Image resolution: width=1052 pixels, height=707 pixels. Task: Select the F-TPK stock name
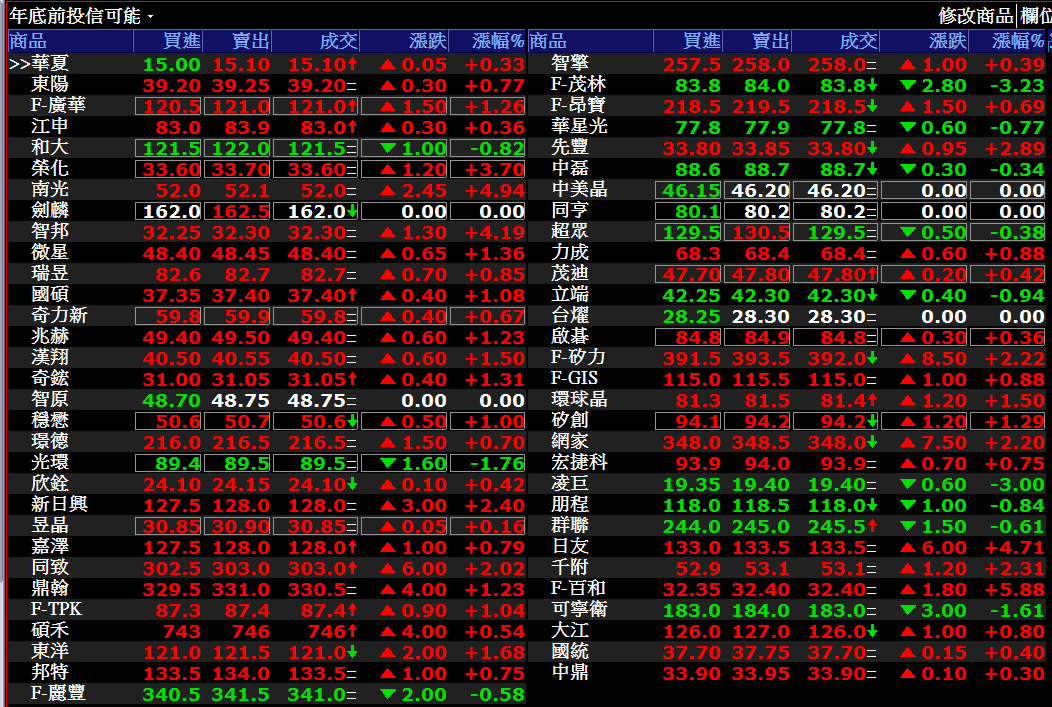coord(56,610)
